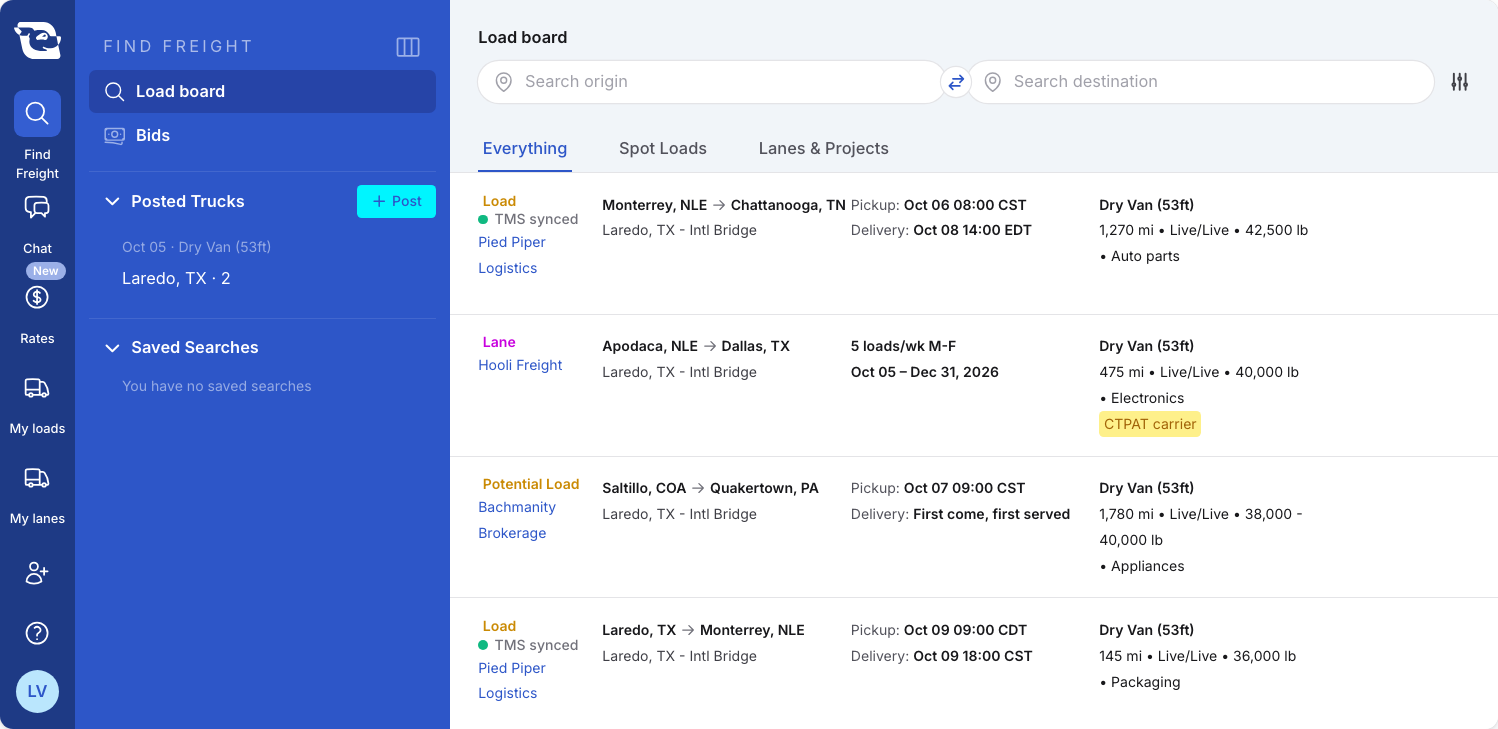Click the CTPAT carrier badge
The image size is (1498, 729).
(1150, 424)
